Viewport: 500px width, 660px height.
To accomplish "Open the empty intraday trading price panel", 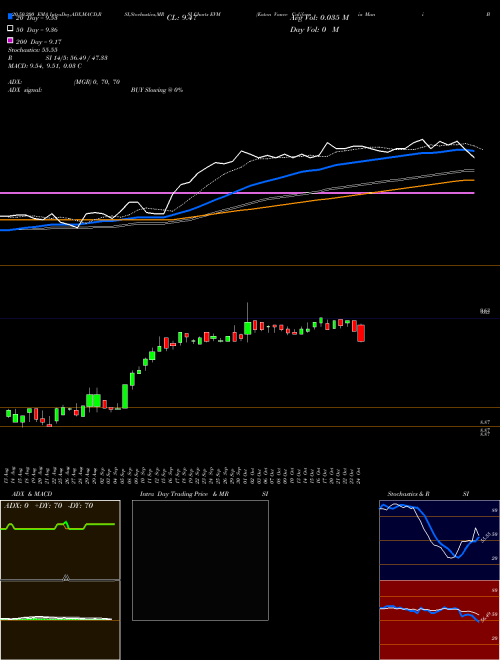I will click(x=200, y=560).
